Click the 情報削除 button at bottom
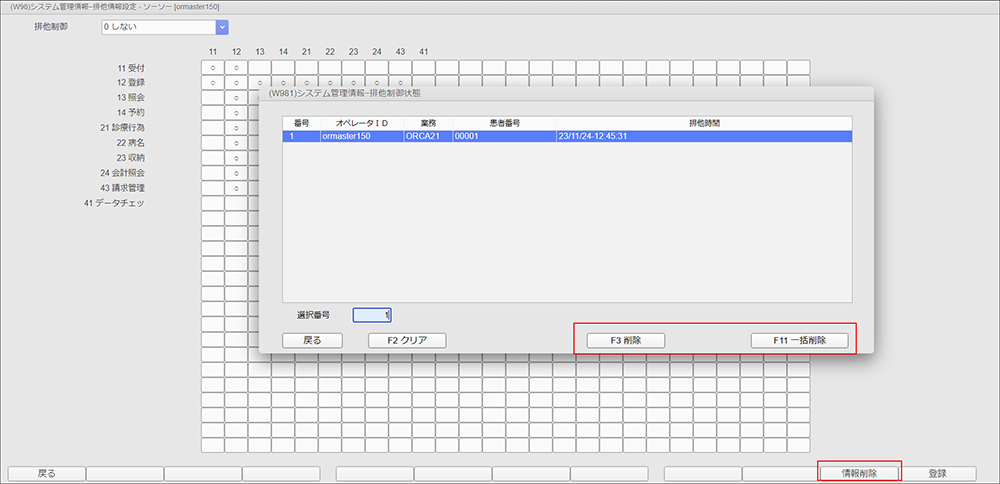 pos(859,473)
